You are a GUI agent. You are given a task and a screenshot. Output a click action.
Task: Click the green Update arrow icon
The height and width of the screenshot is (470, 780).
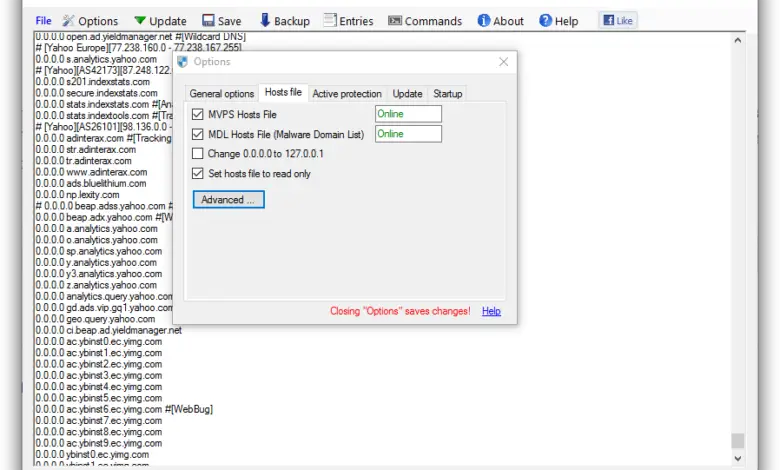(x=140, y=20)
